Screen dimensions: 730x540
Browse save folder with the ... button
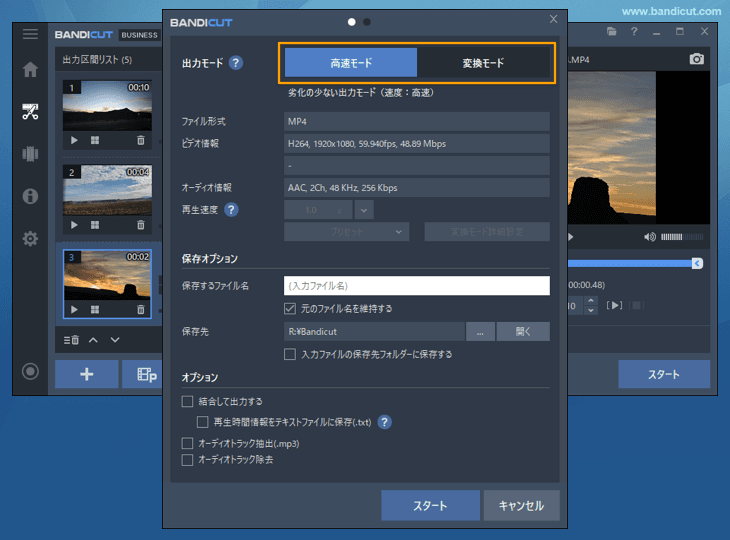click(480, 331)
